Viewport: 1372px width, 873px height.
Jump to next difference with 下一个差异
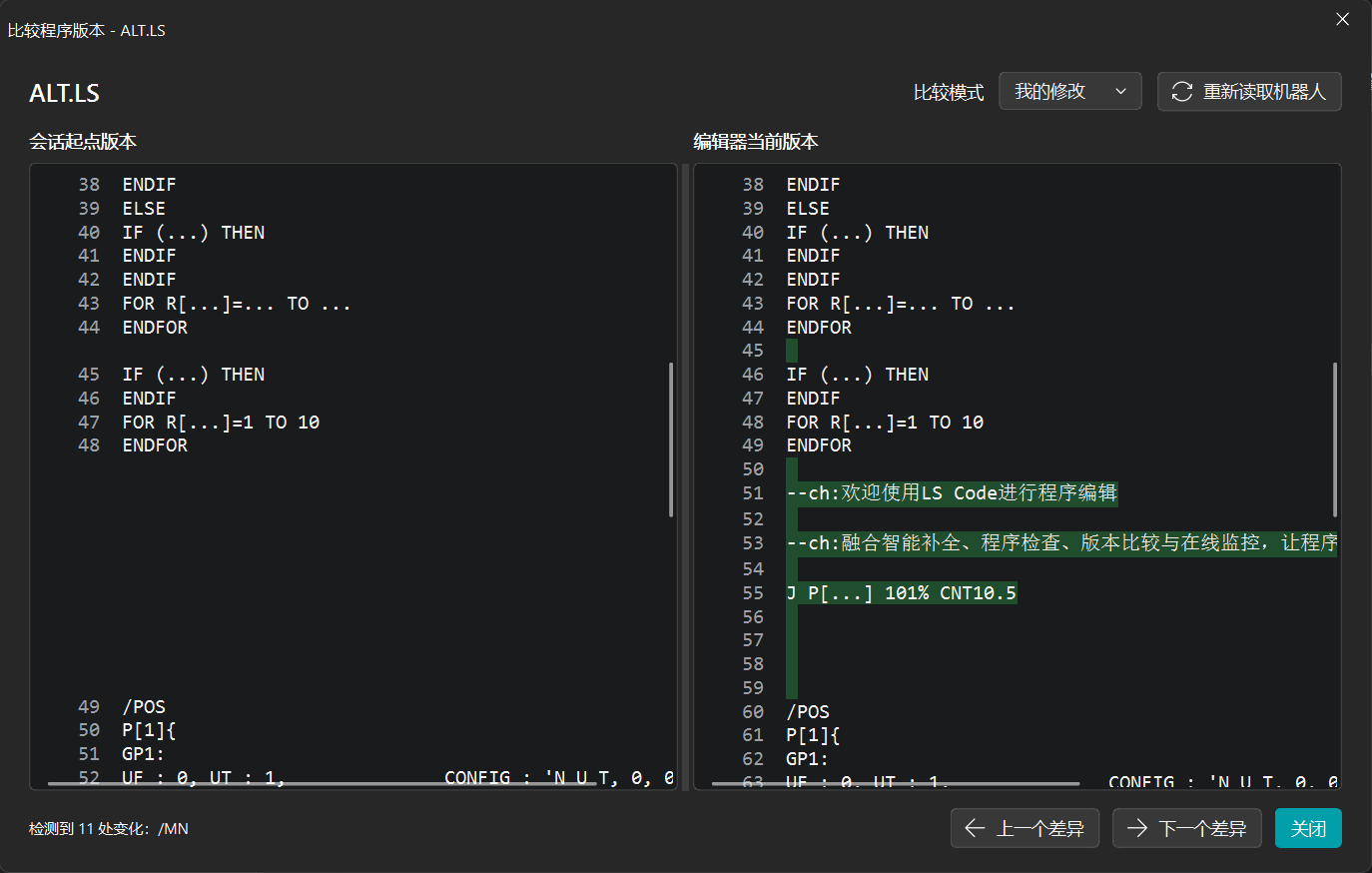[1187, 828]
